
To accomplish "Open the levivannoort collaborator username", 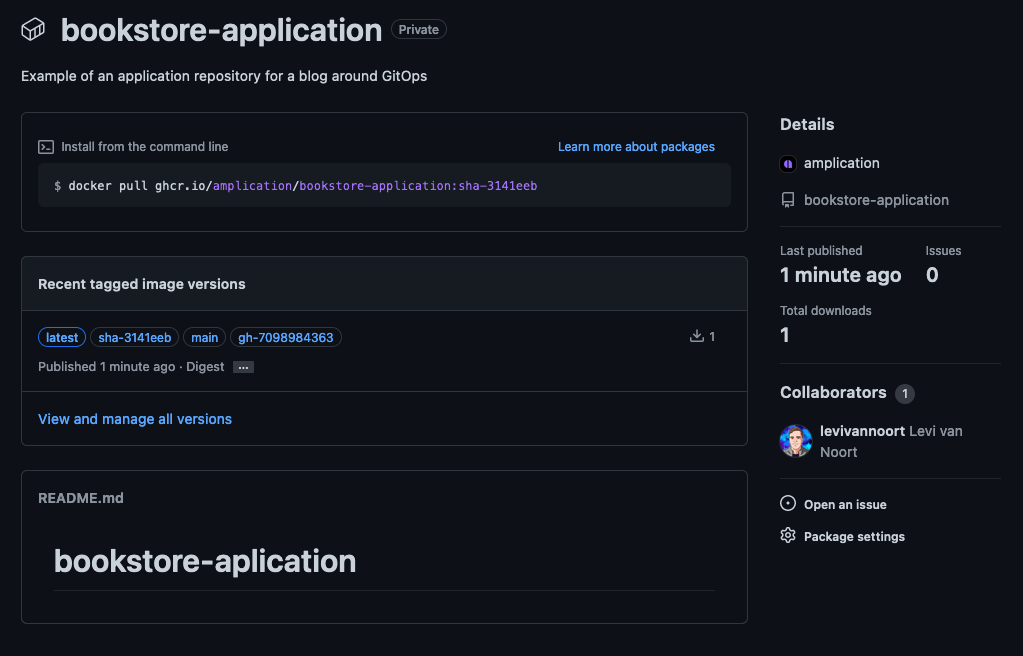I will (x=863, y=431).
